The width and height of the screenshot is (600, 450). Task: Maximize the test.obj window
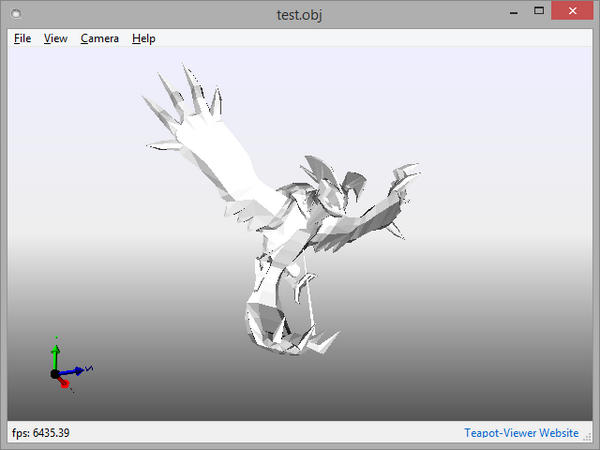click(x=539, y=11)
